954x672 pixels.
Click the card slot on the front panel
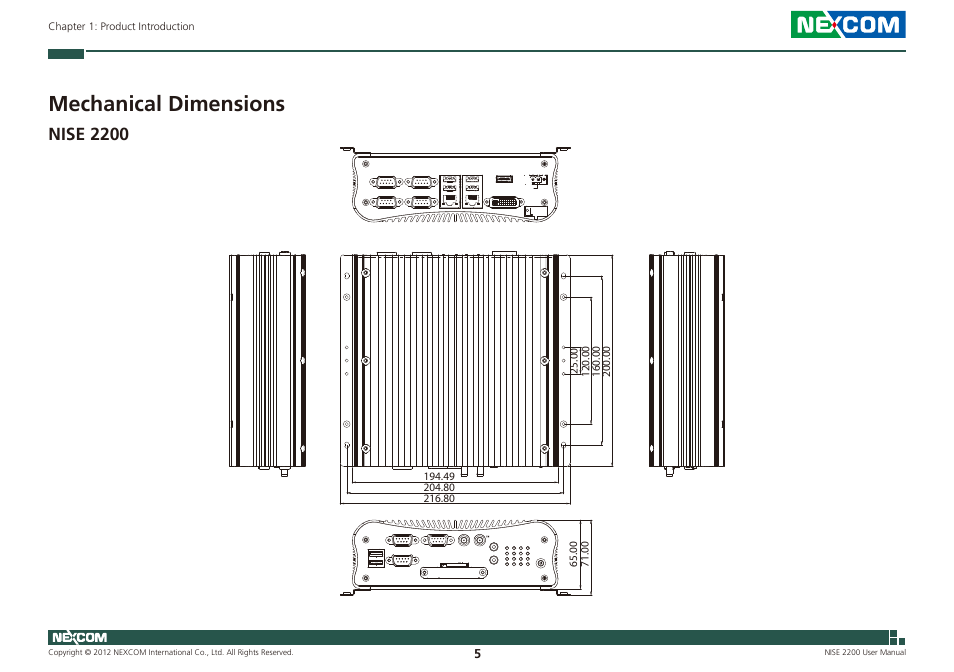click(454, 572)
